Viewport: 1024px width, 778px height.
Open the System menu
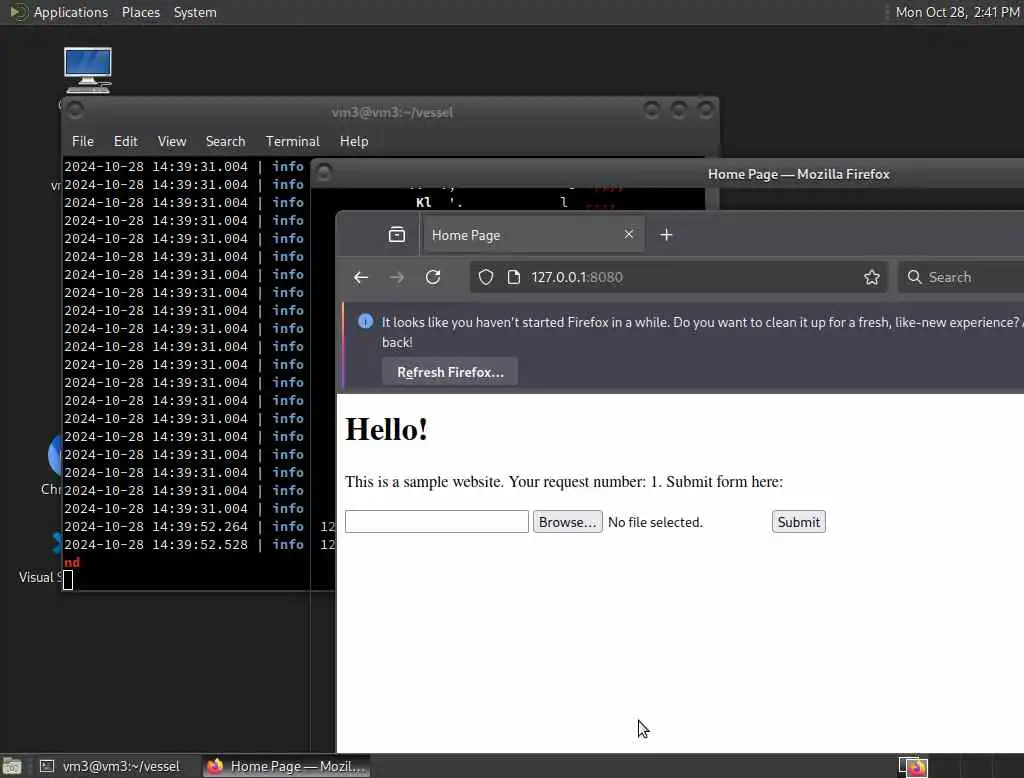point(195,12)
